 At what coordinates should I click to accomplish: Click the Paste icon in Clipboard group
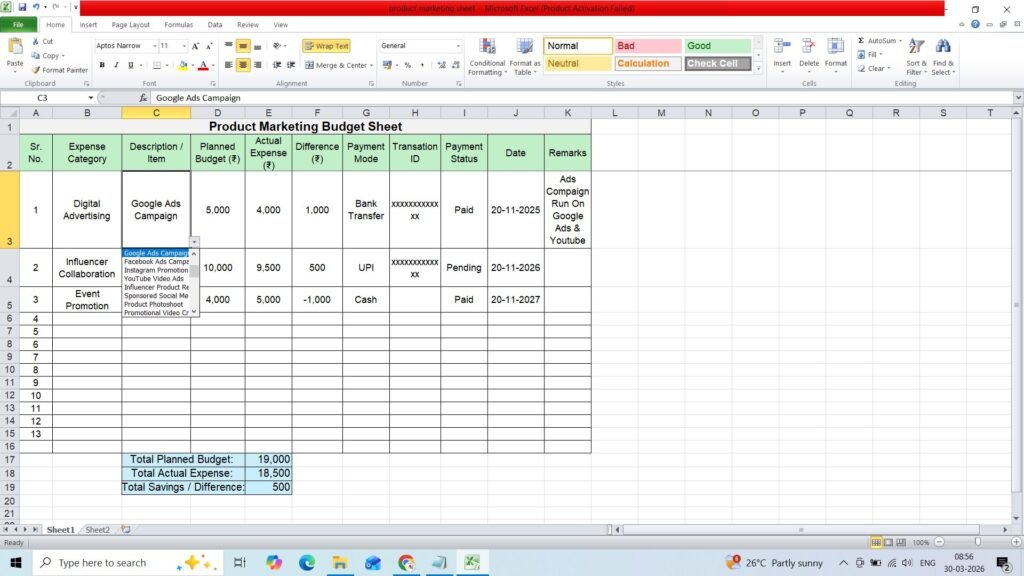point(14,47)
